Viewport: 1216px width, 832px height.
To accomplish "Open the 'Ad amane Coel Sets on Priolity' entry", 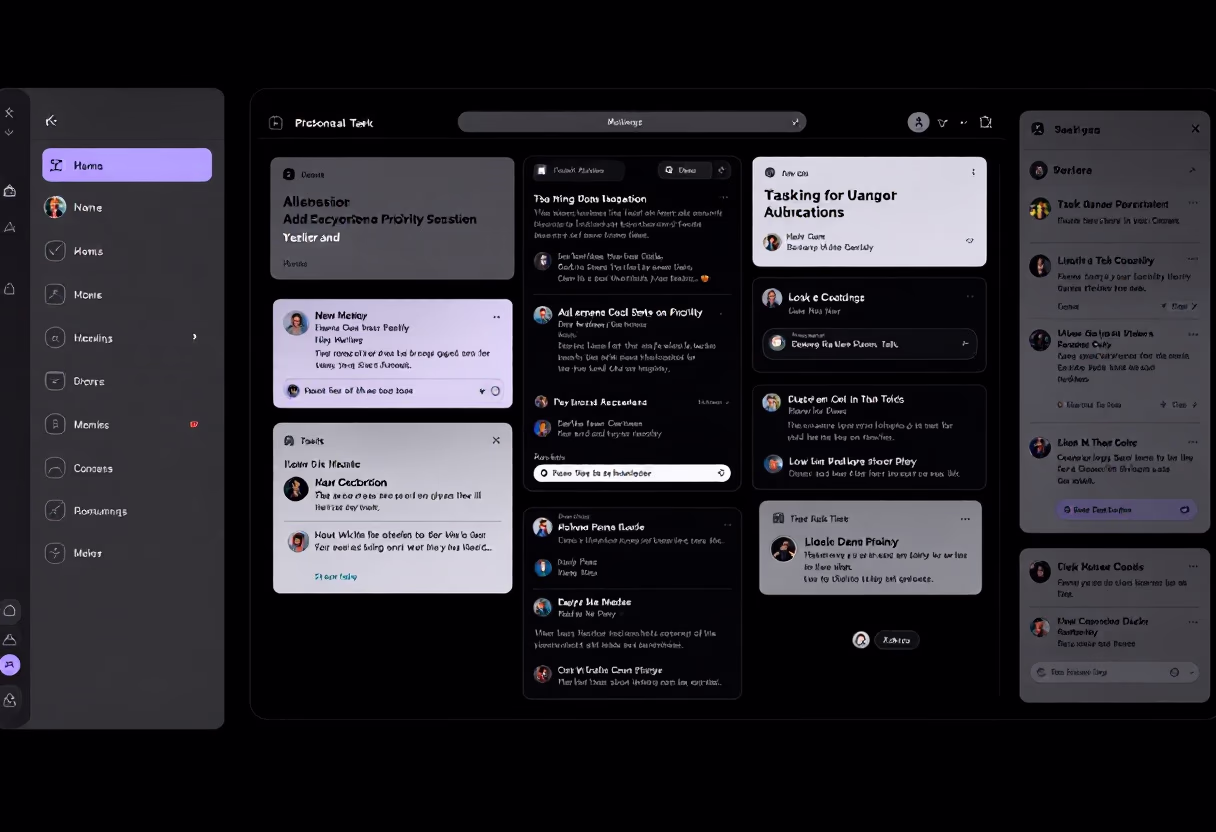I will (630, 340).
